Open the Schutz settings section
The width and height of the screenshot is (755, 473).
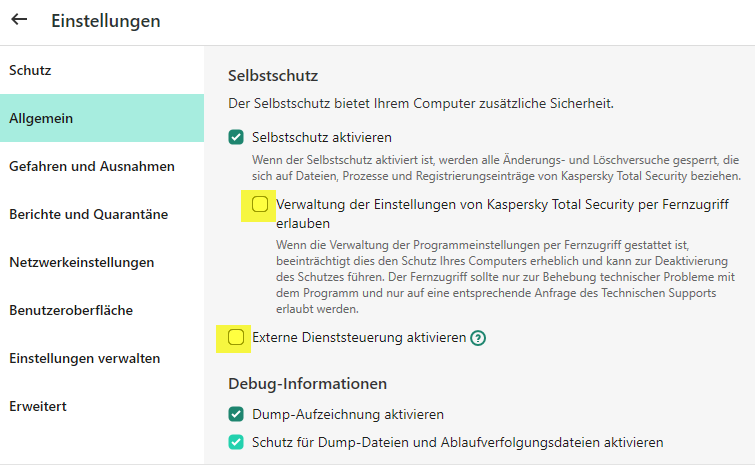[30, 71]
